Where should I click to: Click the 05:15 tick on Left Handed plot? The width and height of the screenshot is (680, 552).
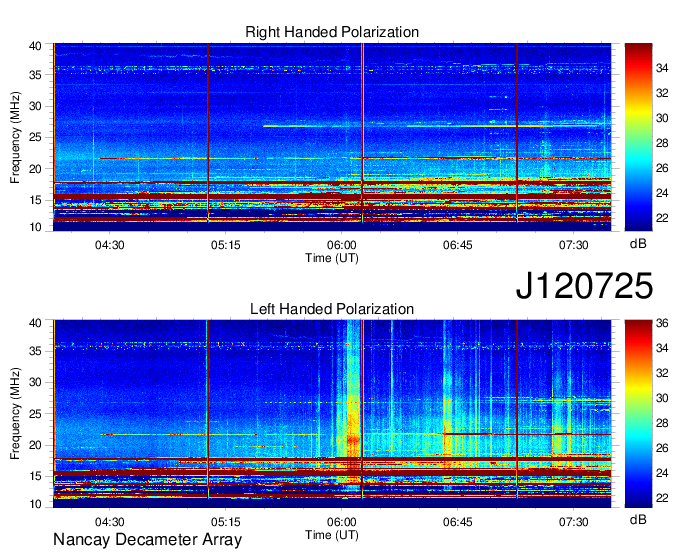(x=226, y=522)
